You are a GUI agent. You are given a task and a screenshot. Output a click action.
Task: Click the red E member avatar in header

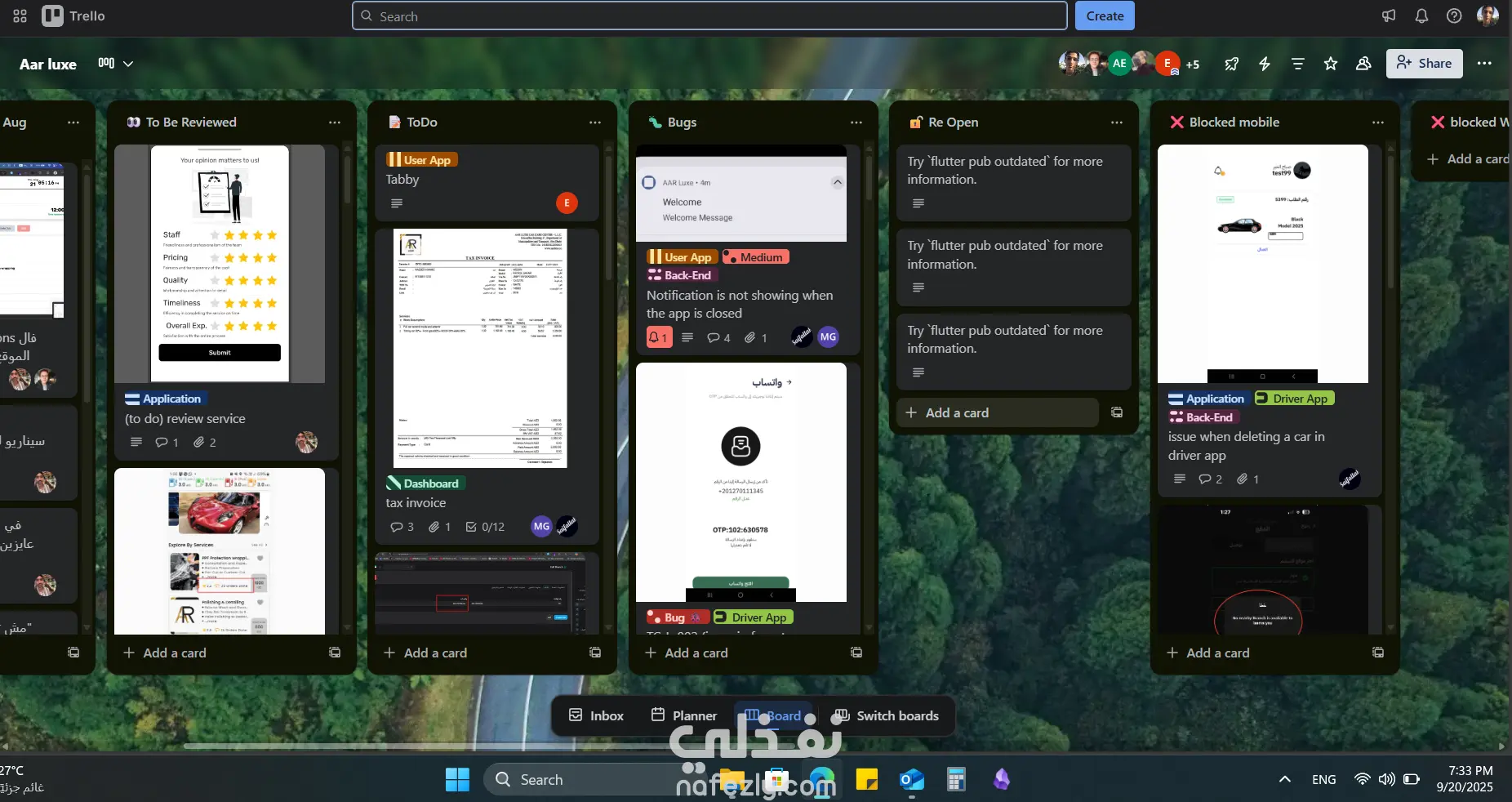pos(1167,63)
